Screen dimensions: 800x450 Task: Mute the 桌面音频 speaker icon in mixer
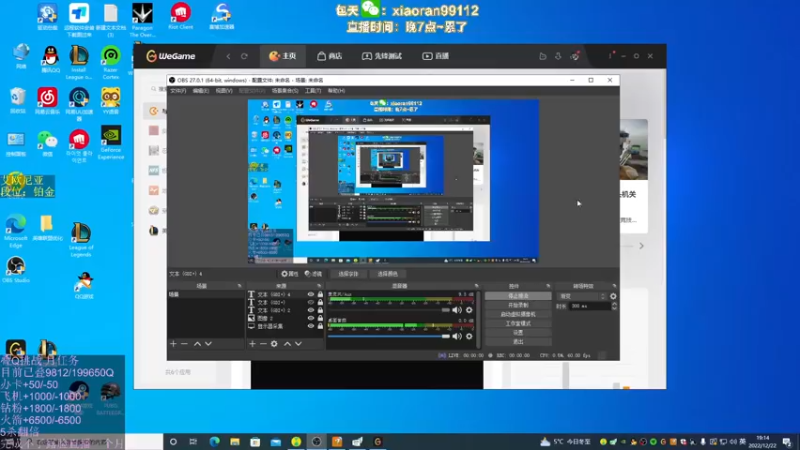tap(457, 336)
